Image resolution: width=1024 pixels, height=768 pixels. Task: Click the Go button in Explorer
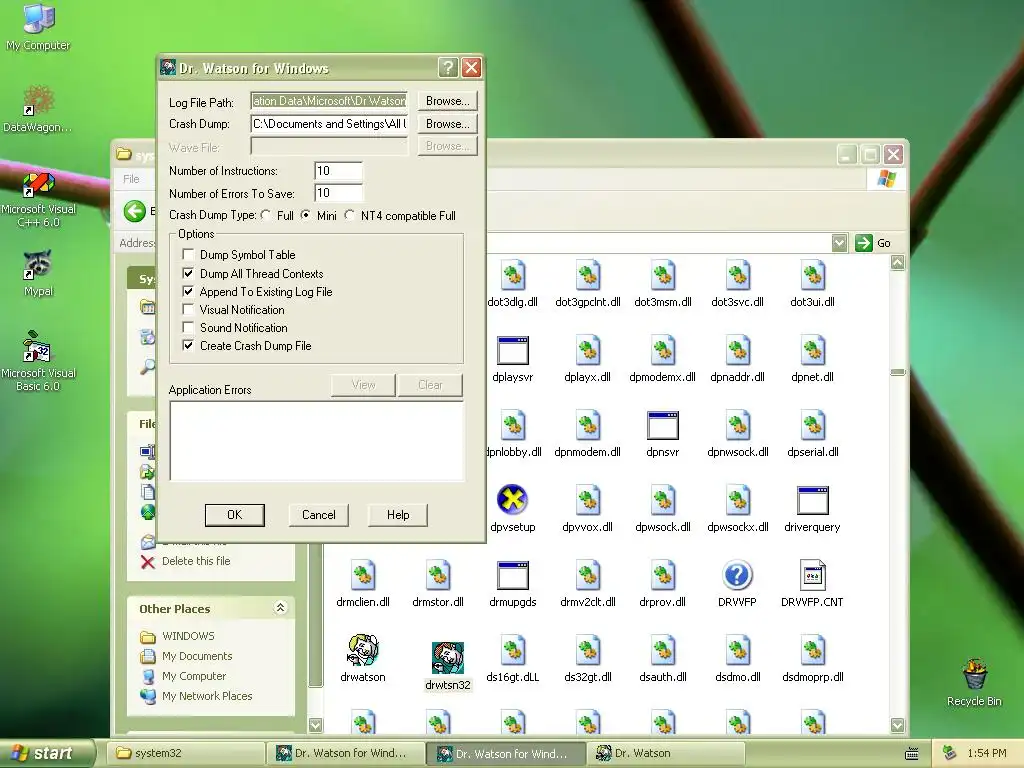pyautogui.click(x=874, y=243)
